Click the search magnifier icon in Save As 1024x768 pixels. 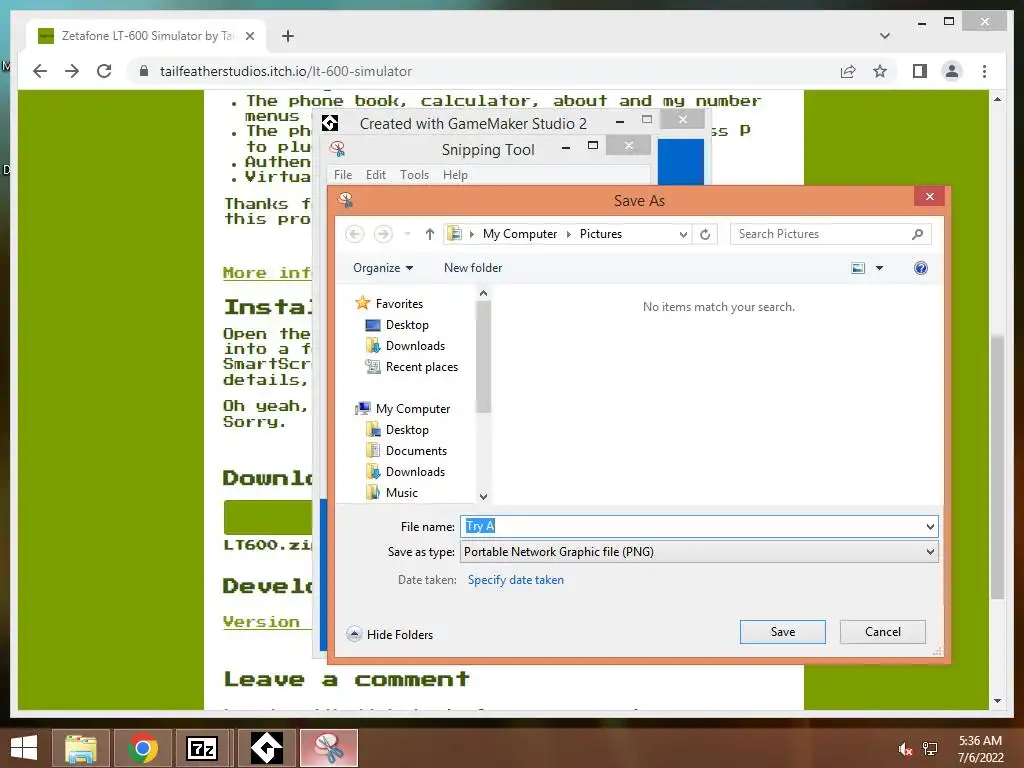click(x=918, y=234)
